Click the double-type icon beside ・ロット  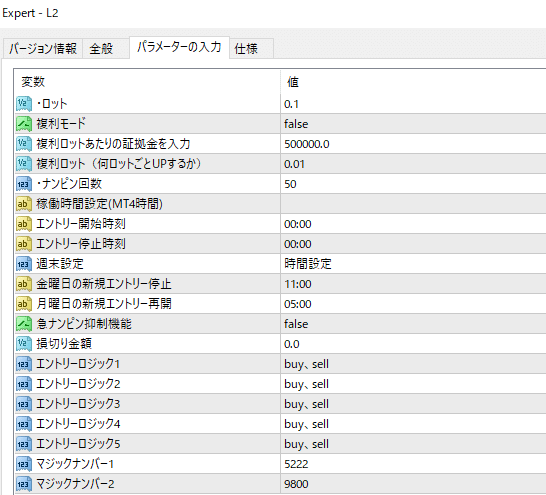tap(24, 104)
